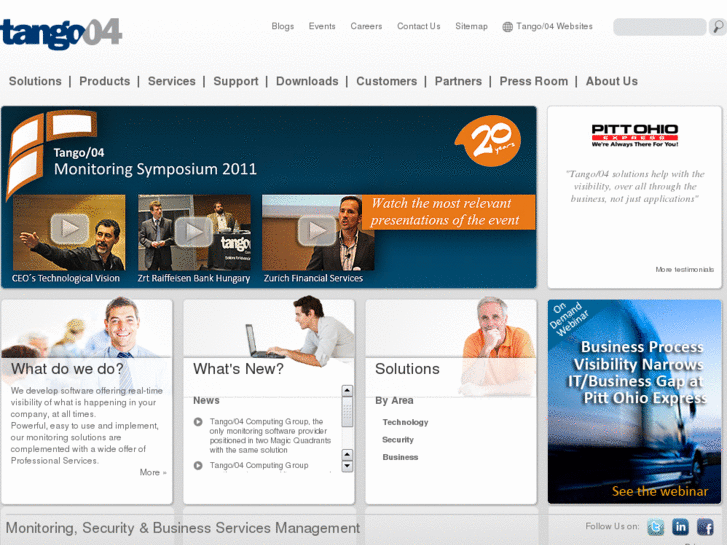Select the Technology solutions area
Screen dimensions: 727x545
tap(405, 422)
